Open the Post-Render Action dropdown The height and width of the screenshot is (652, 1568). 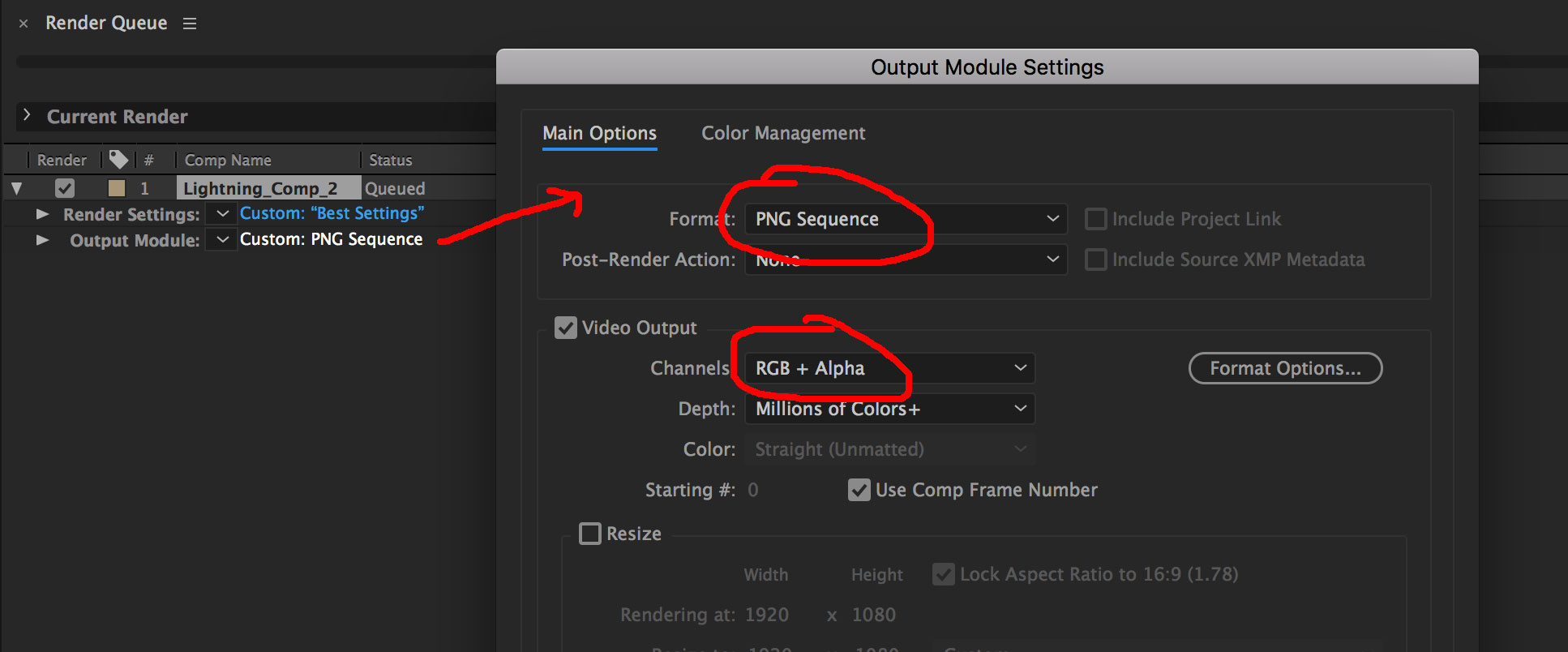click(x=906, y=260)
